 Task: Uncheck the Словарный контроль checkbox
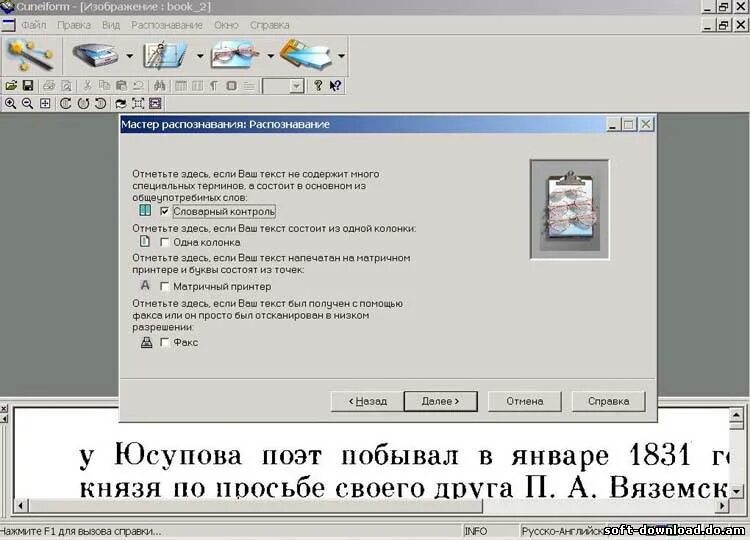(165, 211)
